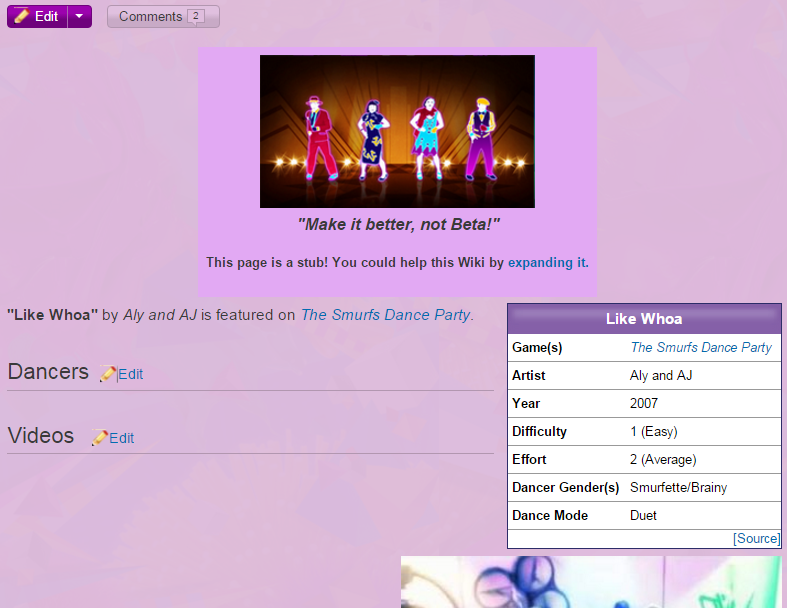Open The Smurfs Dance Party link in infobox
Viewport: 787px width, 608px height.
700,347
